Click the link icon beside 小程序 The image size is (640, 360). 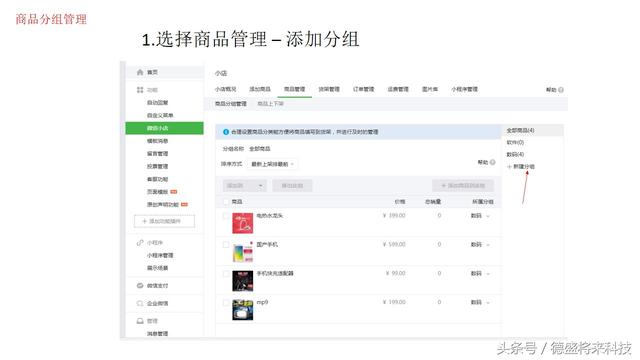click(140, 242)
